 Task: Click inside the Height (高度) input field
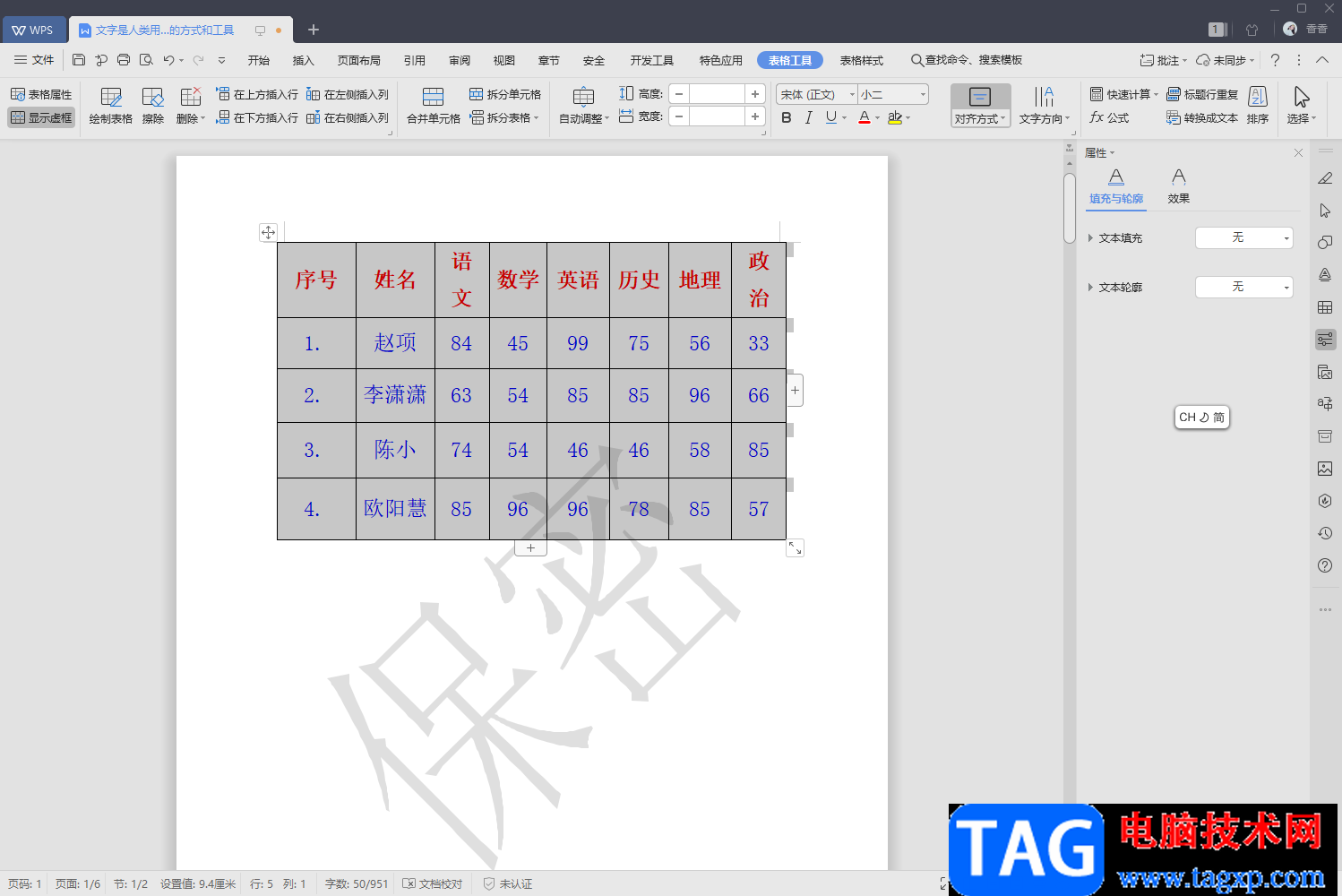point(718,94)
